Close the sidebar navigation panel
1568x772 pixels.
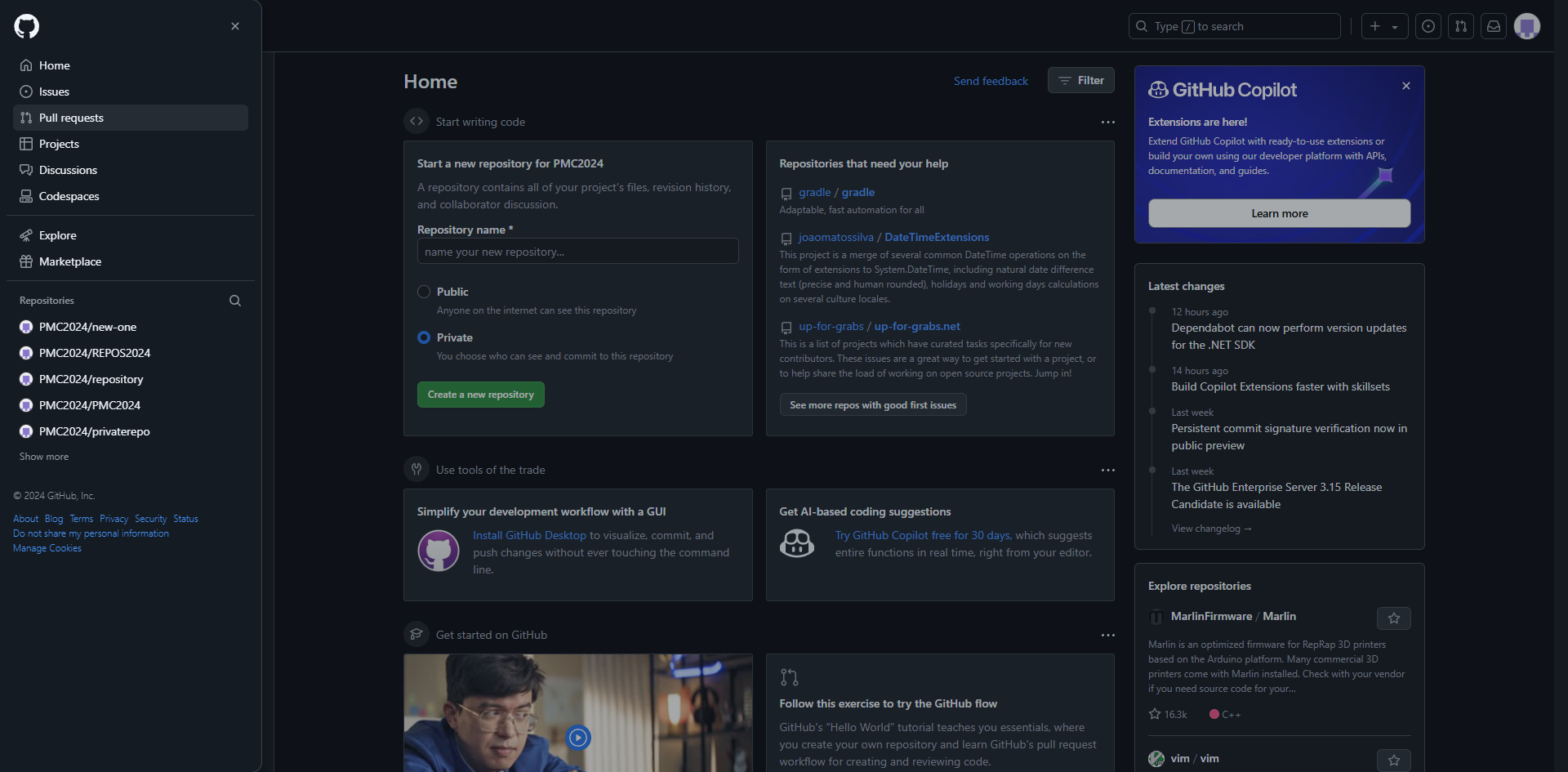[235, 26]
